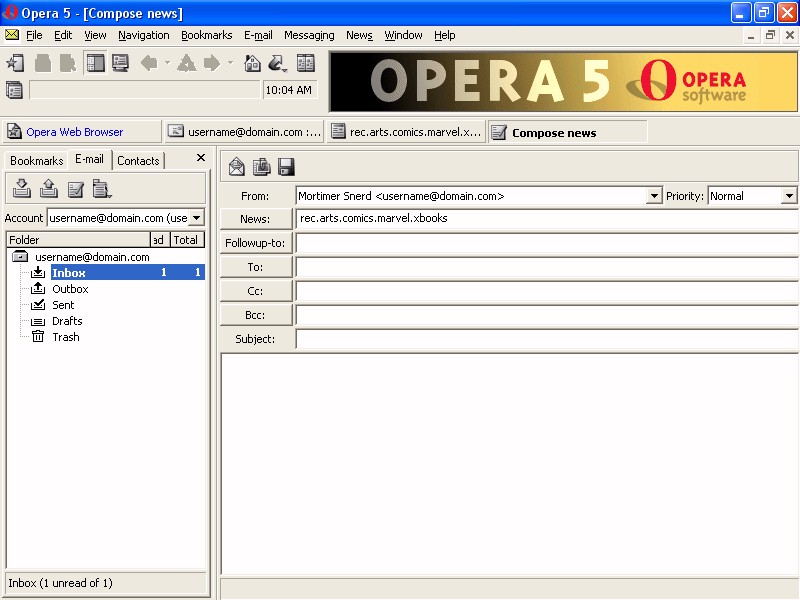The height and width of the screenshot is (600, 800).
Task: Click the Reload triangle icon
Action: [187, 63]
